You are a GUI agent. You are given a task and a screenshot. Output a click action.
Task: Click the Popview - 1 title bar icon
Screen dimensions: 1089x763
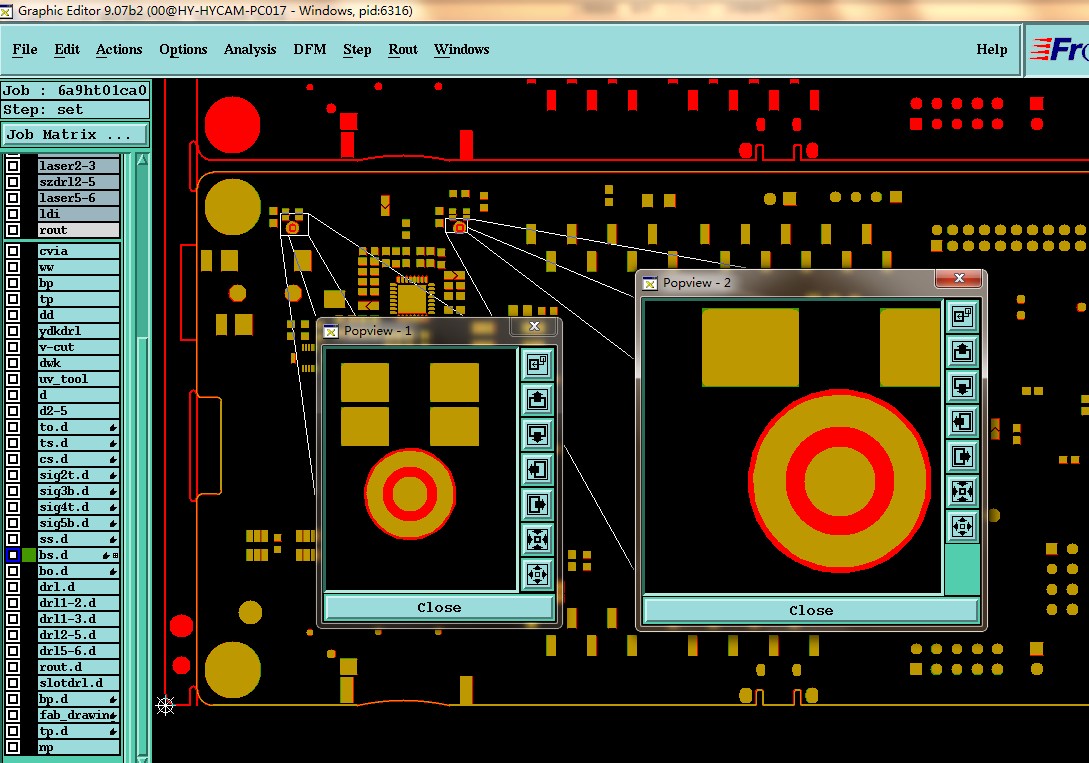331,331
